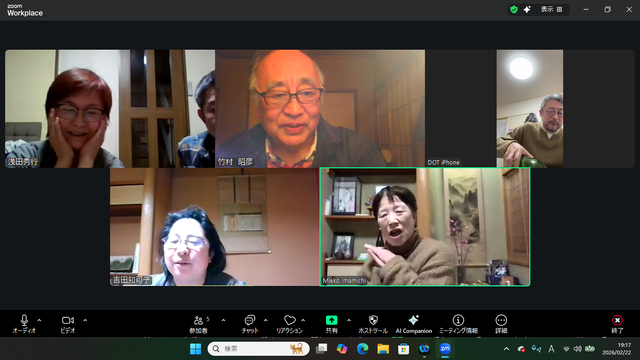
Task: Click the taskbar icon left of Zoom
Action: click(x=424, y=349)
